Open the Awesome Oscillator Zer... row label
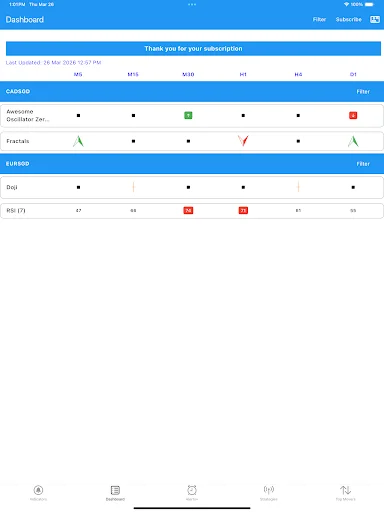 point(28,115)
